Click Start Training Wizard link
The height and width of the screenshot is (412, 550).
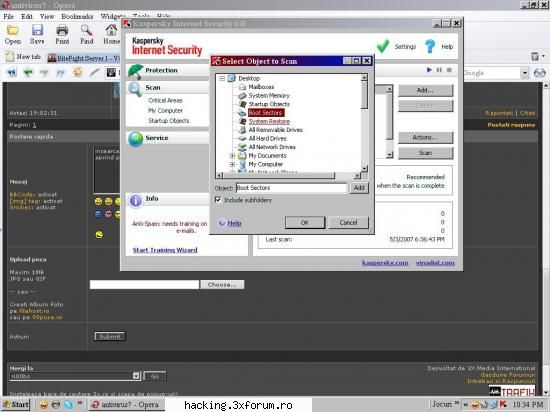click(165, 250)
